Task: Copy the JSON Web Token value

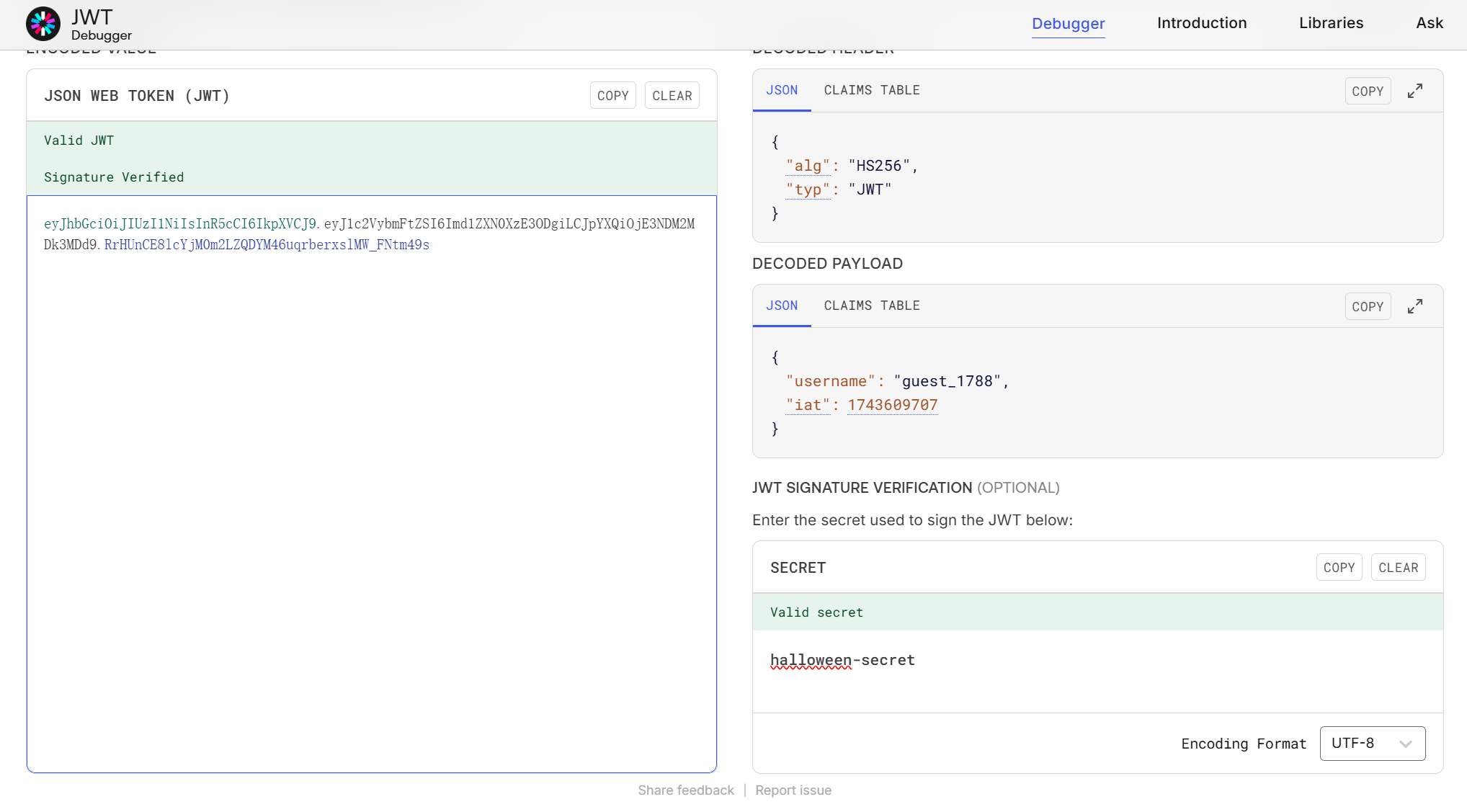Action: (x=612, y=96)
